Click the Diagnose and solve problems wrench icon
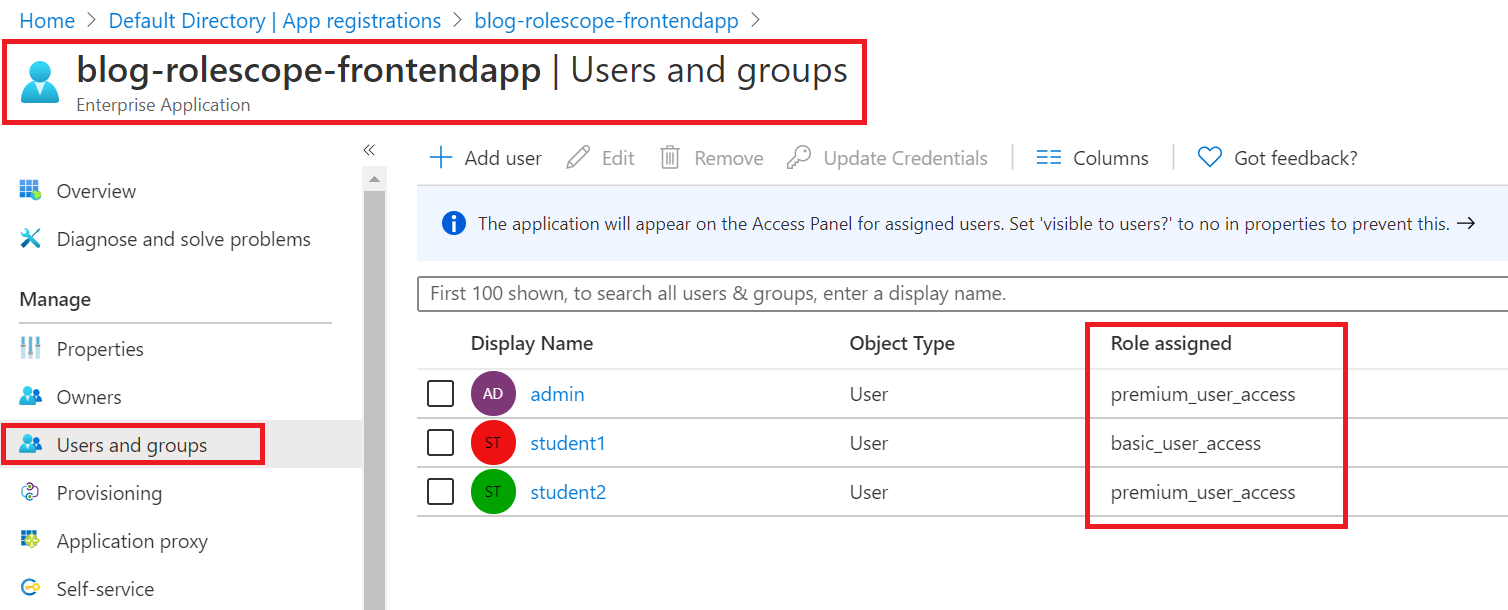 pyautogui.click(x=30, y=239)
